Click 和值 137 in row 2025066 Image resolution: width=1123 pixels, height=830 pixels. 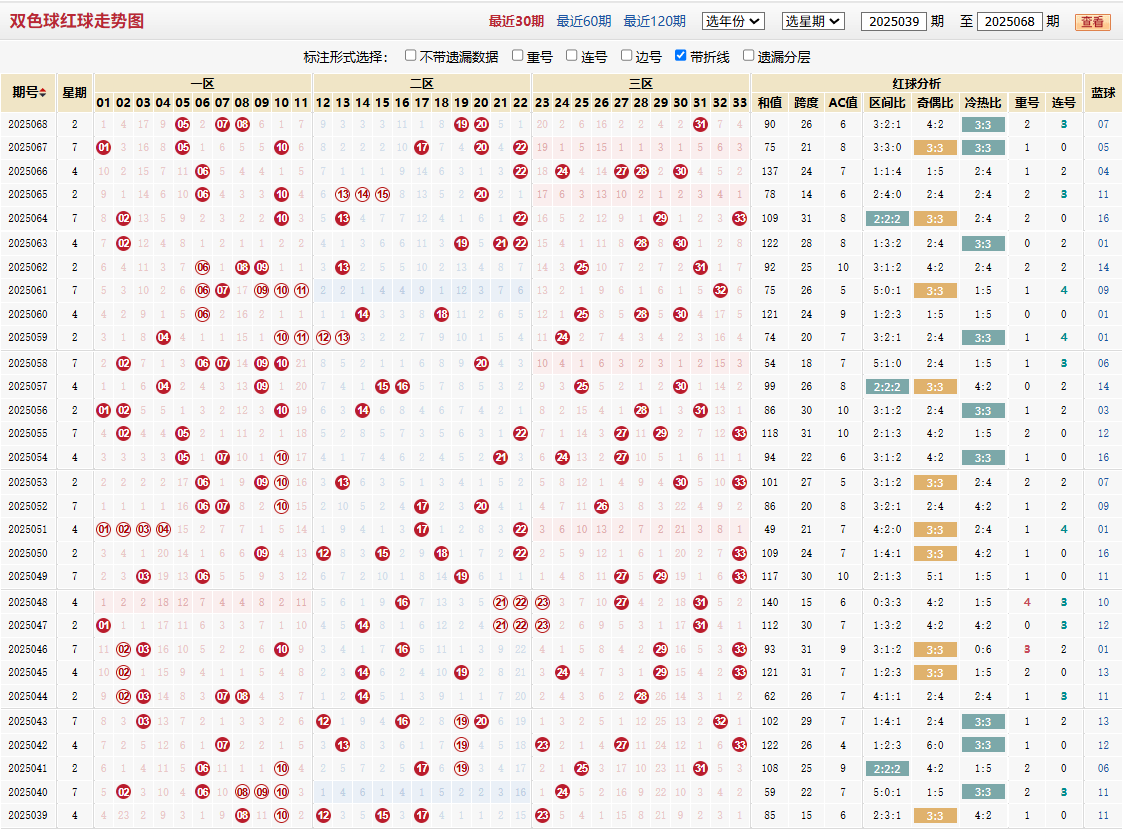[770, 172]
